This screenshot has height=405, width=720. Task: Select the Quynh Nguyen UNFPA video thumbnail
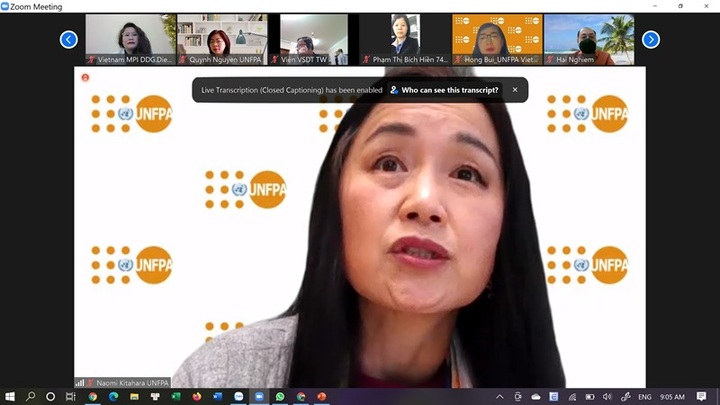pyautogui.click(x=222, y=39)
